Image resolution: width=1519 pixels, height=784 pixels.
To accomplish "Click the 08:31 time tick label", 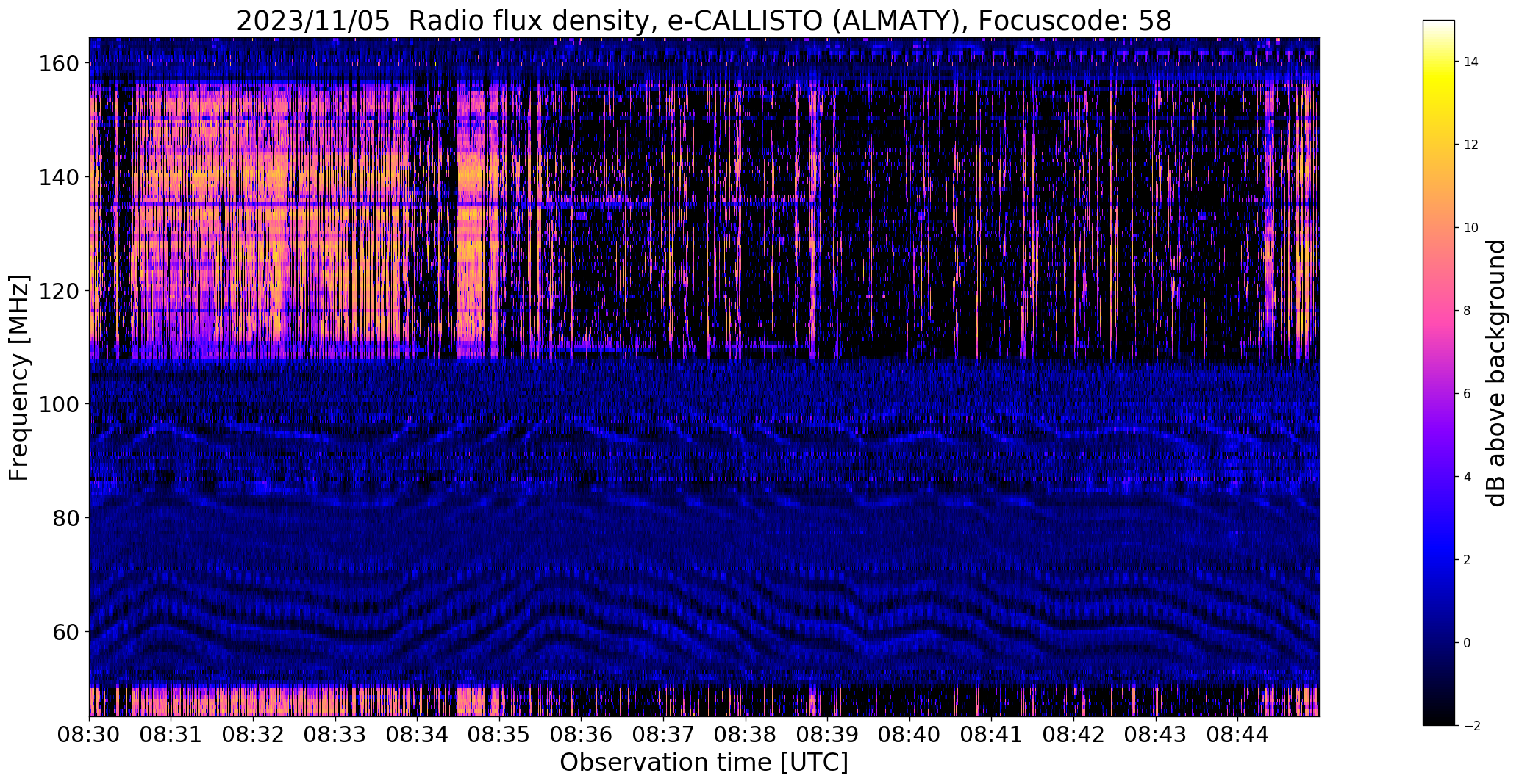I will click(x=171, y=734).
